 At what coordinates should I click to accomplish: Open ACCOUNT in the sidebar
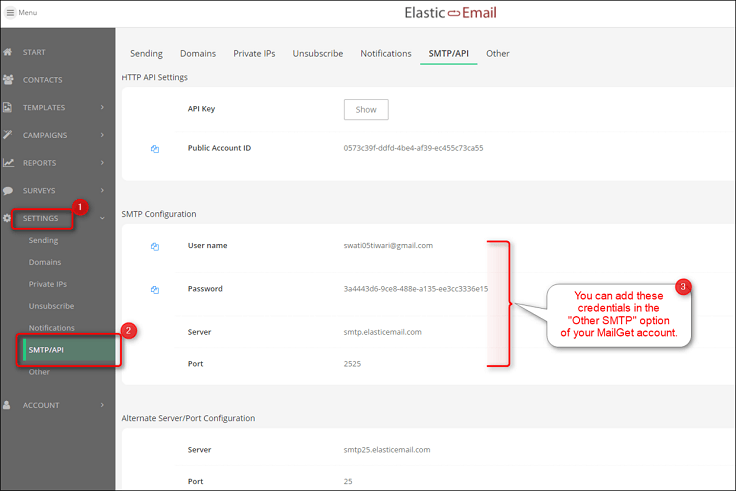point(41,405)
